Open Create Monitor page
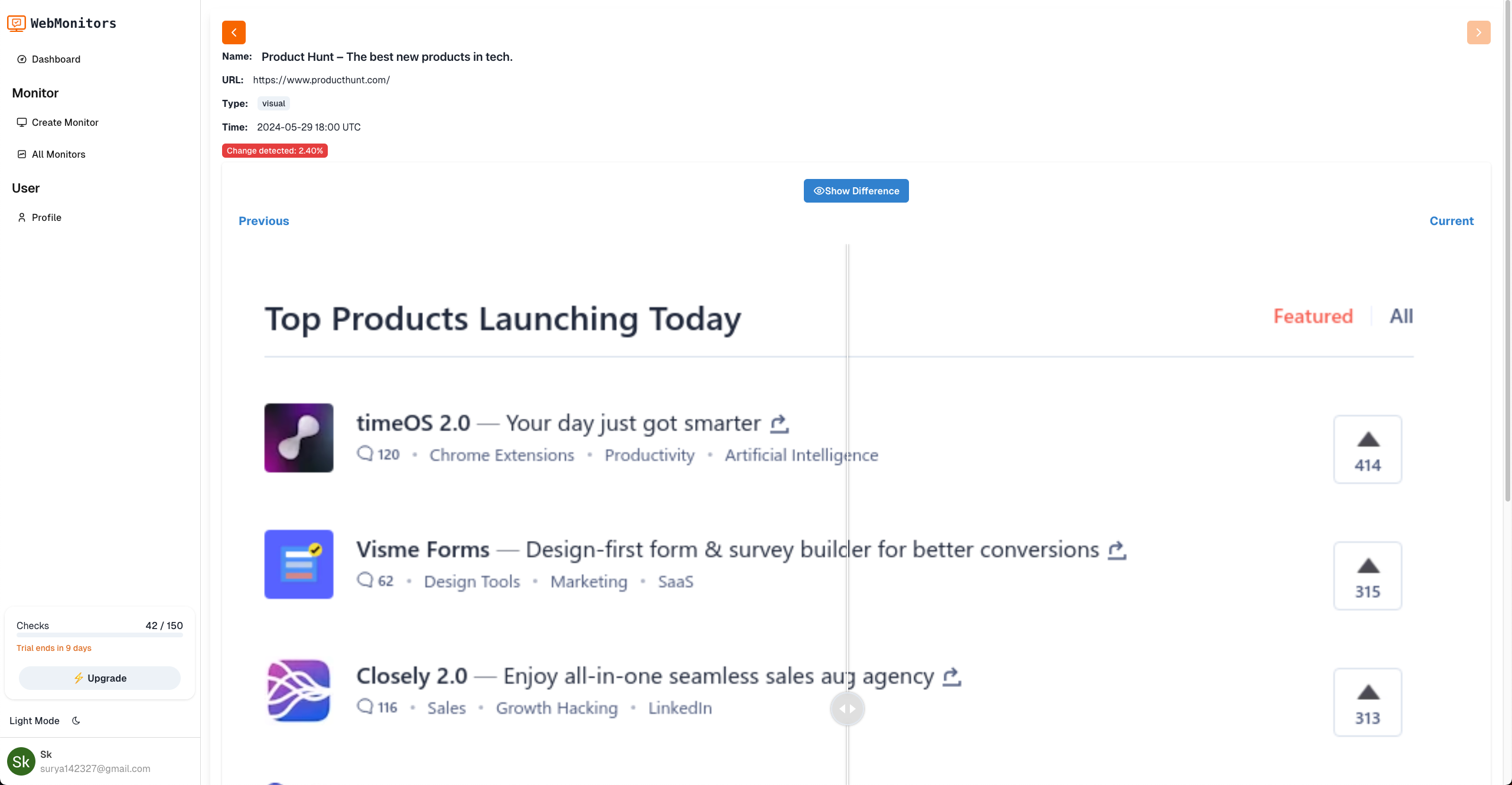The width and height of the screenshot is (1512, 785). click(x=65, y=122)
